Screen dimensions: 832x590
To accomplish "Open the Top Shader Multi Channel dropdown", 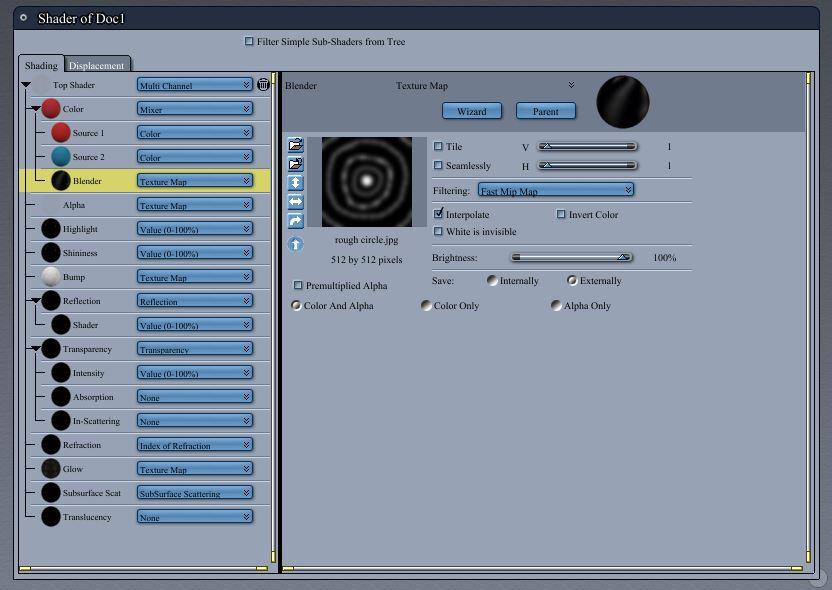I will coord(194,85).
